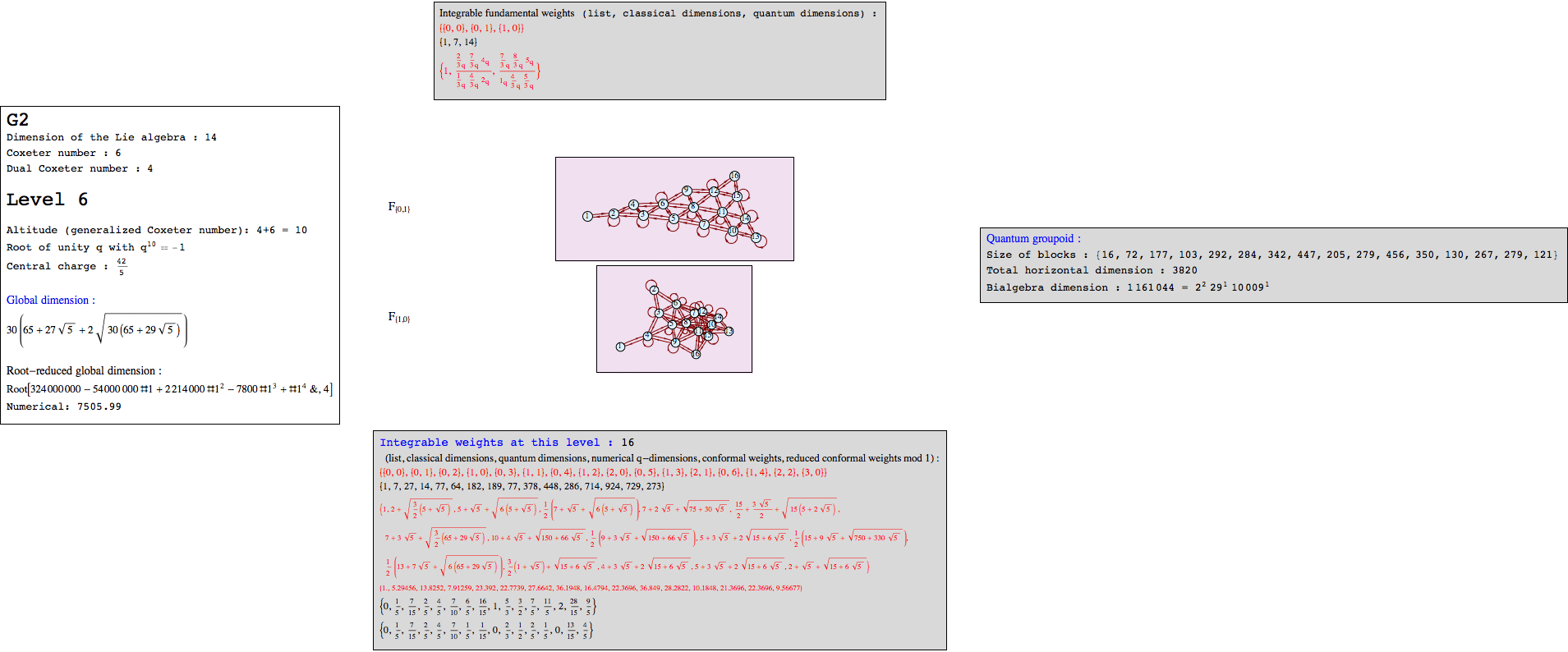Click the F{0,1} graph label
The image size is (1568, 652).
click(399, 208)
